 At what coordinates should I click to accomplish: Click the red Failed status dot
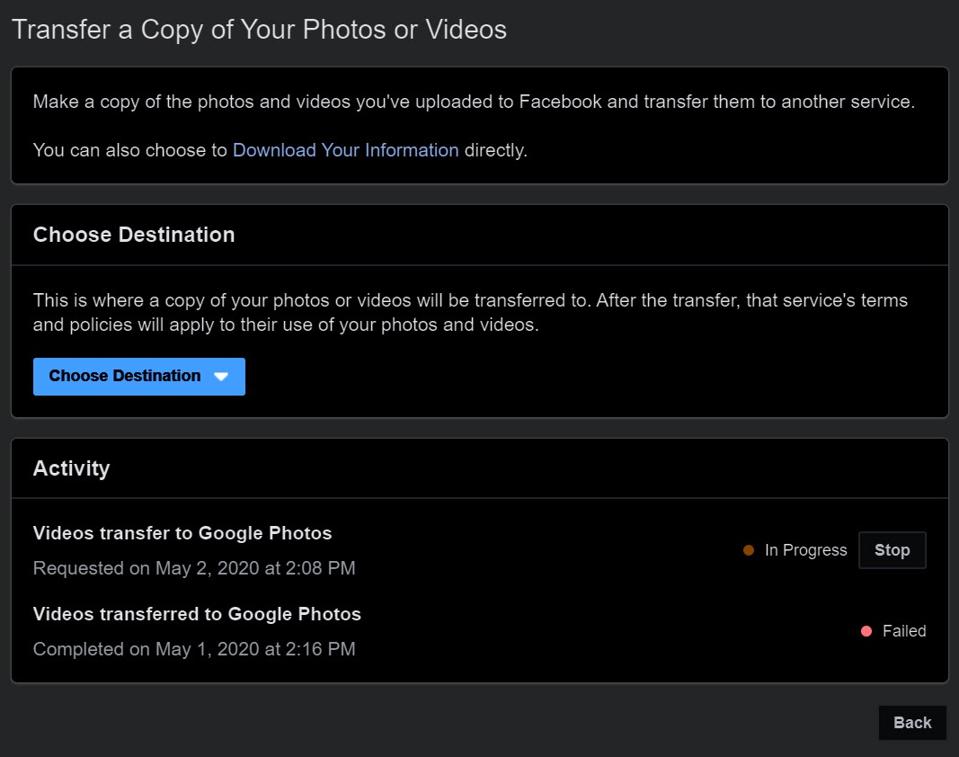pos(866,631)
